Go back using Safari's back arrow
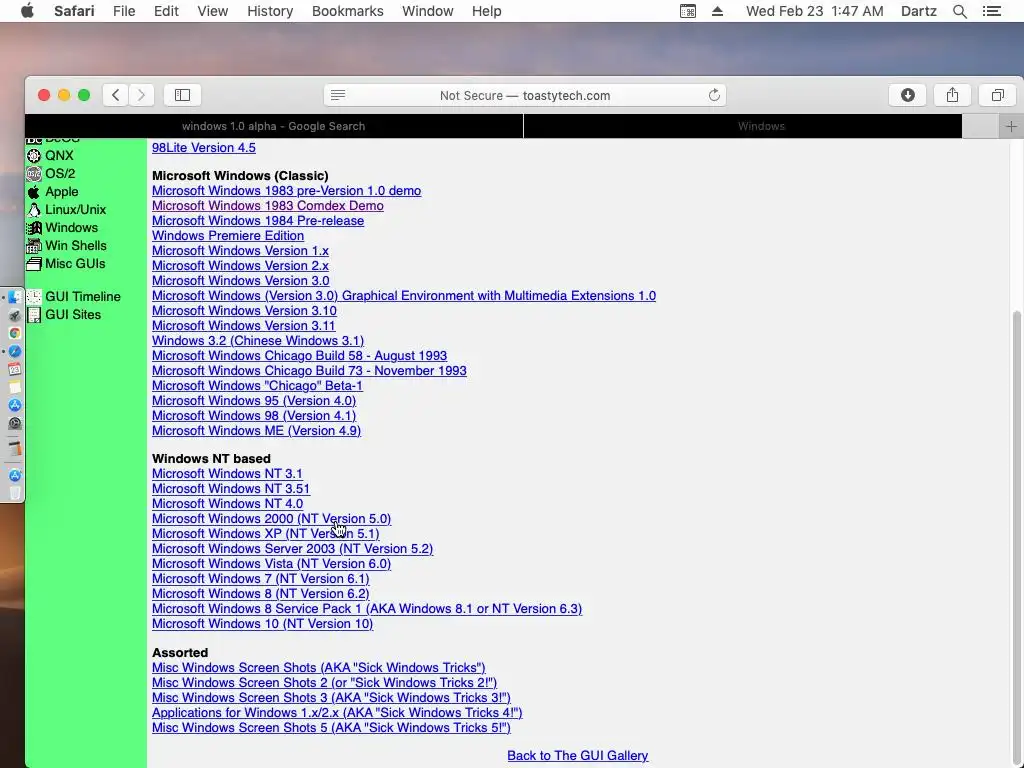Viewport: 1024px width, 768px height. (116, 95)
